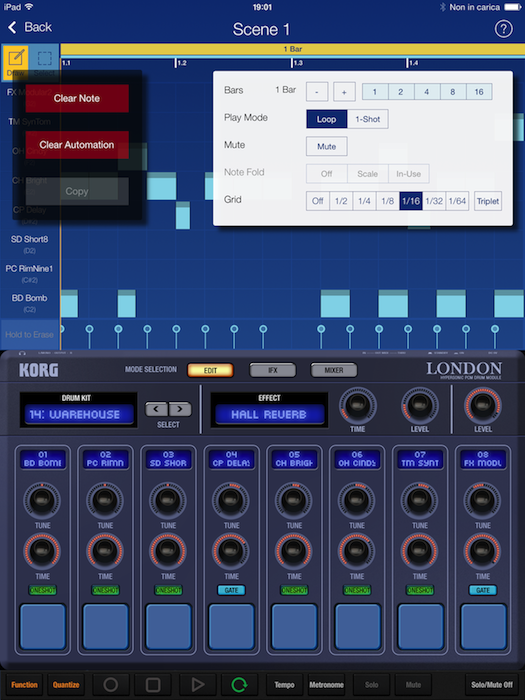
Task: Set bars length to 1
Action: pos(375,92)
